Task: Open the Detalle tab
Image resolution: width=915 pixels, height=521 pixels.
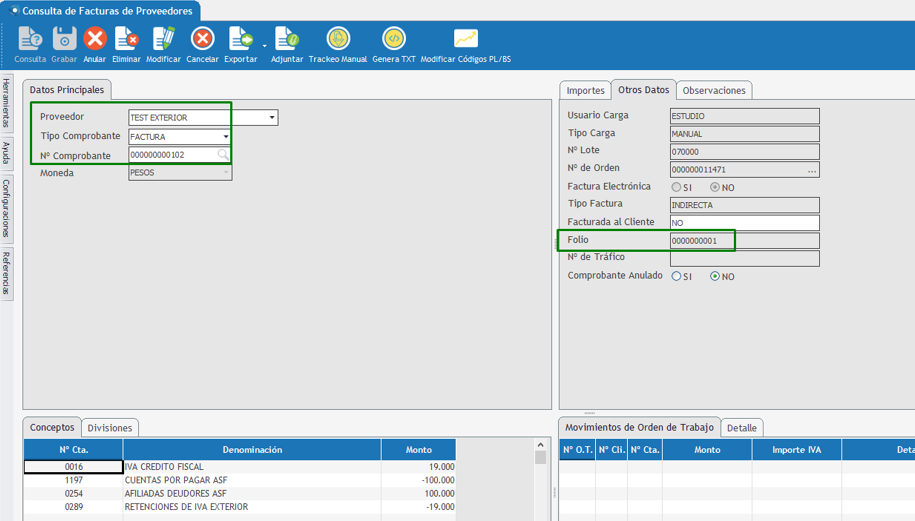Action: pos(742,428)
